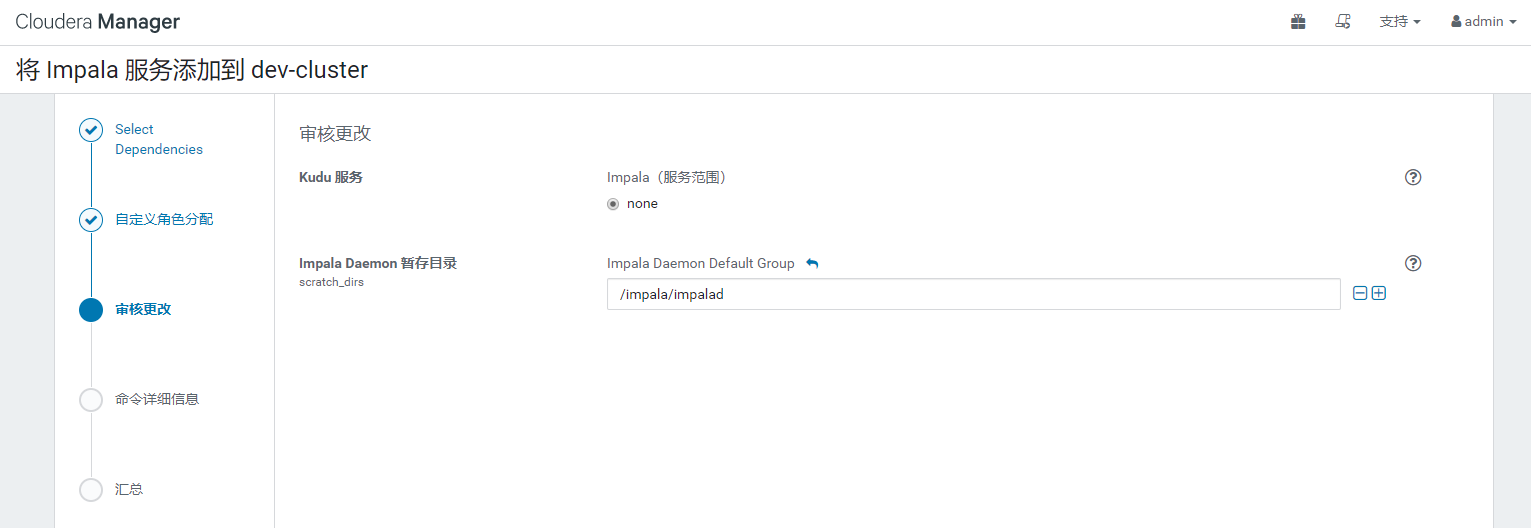Click the 汇总 empty step circle
The image size is (1531, 528).
(x=91, y=490)
